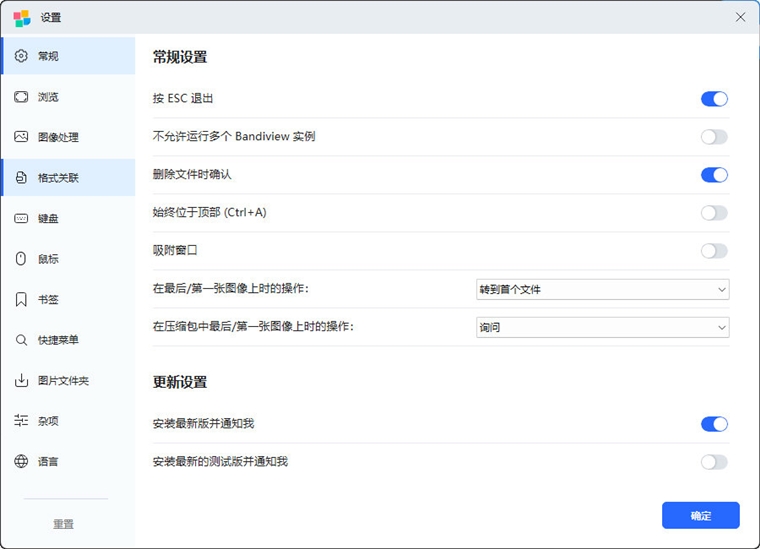Open the 转到首个文件 dropdown
This screenshot has height=549, width=760.
(602, 289)
